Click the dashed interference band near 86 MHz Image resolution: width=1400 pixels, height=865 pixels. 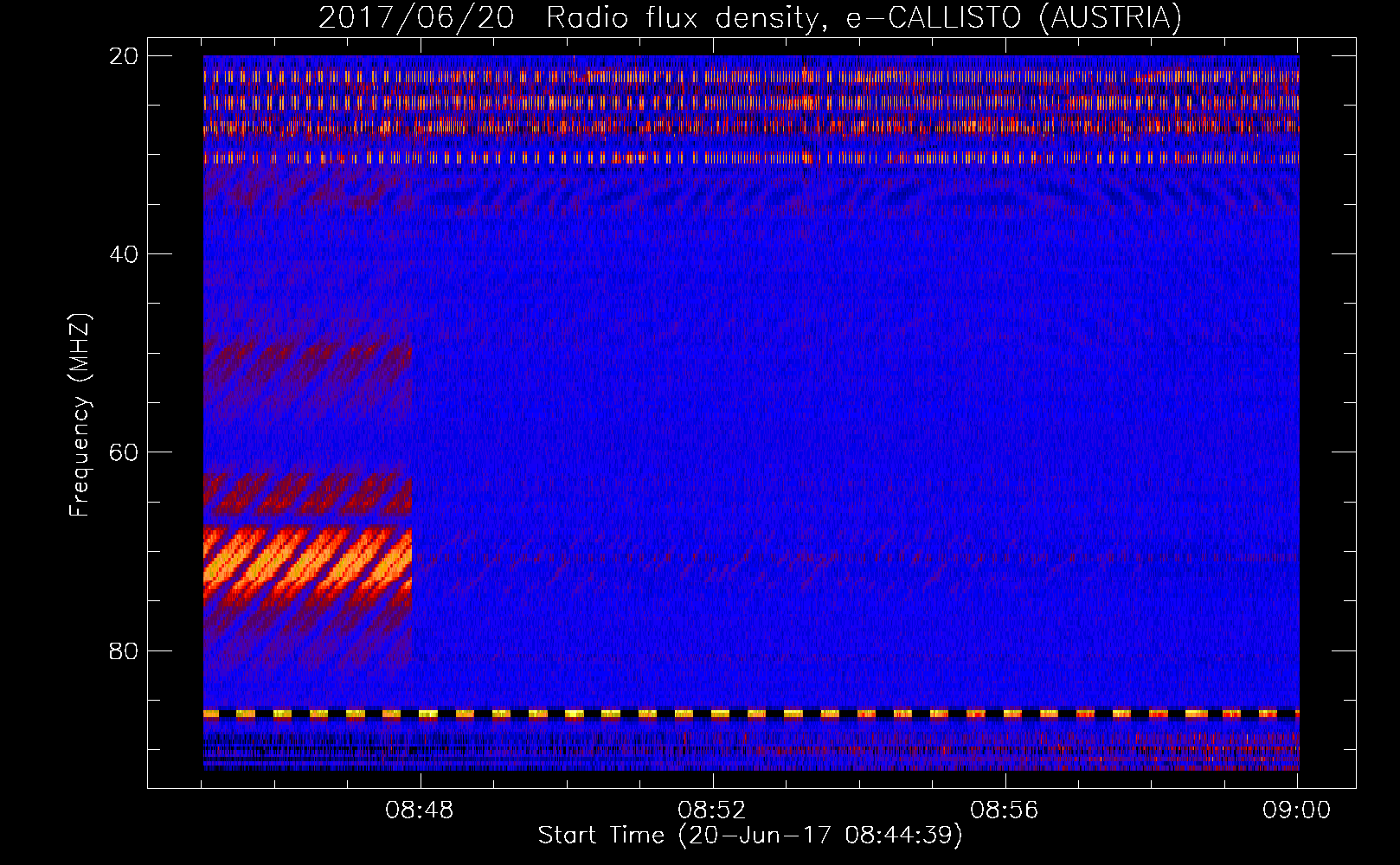tap(751, 714)
